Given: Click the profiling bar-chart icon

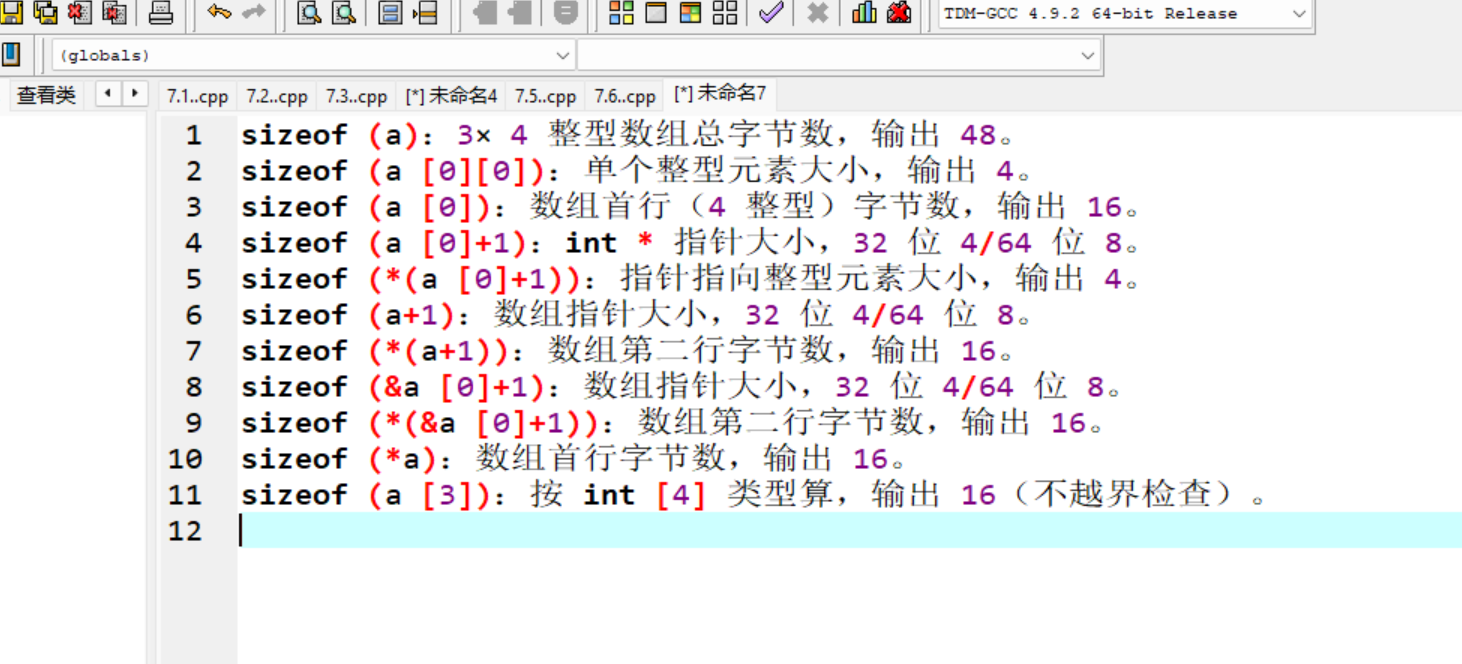Looking at the screenshot, I should click(862, 14).
